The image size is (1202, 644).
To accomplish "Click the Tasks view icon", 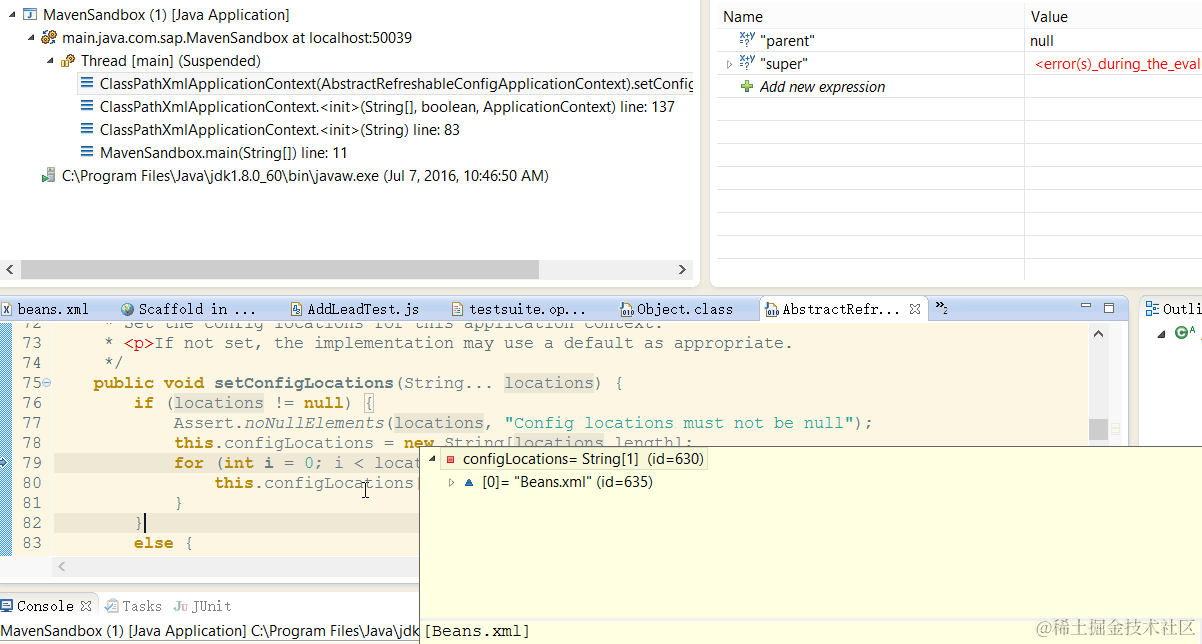I will (113, 606).
